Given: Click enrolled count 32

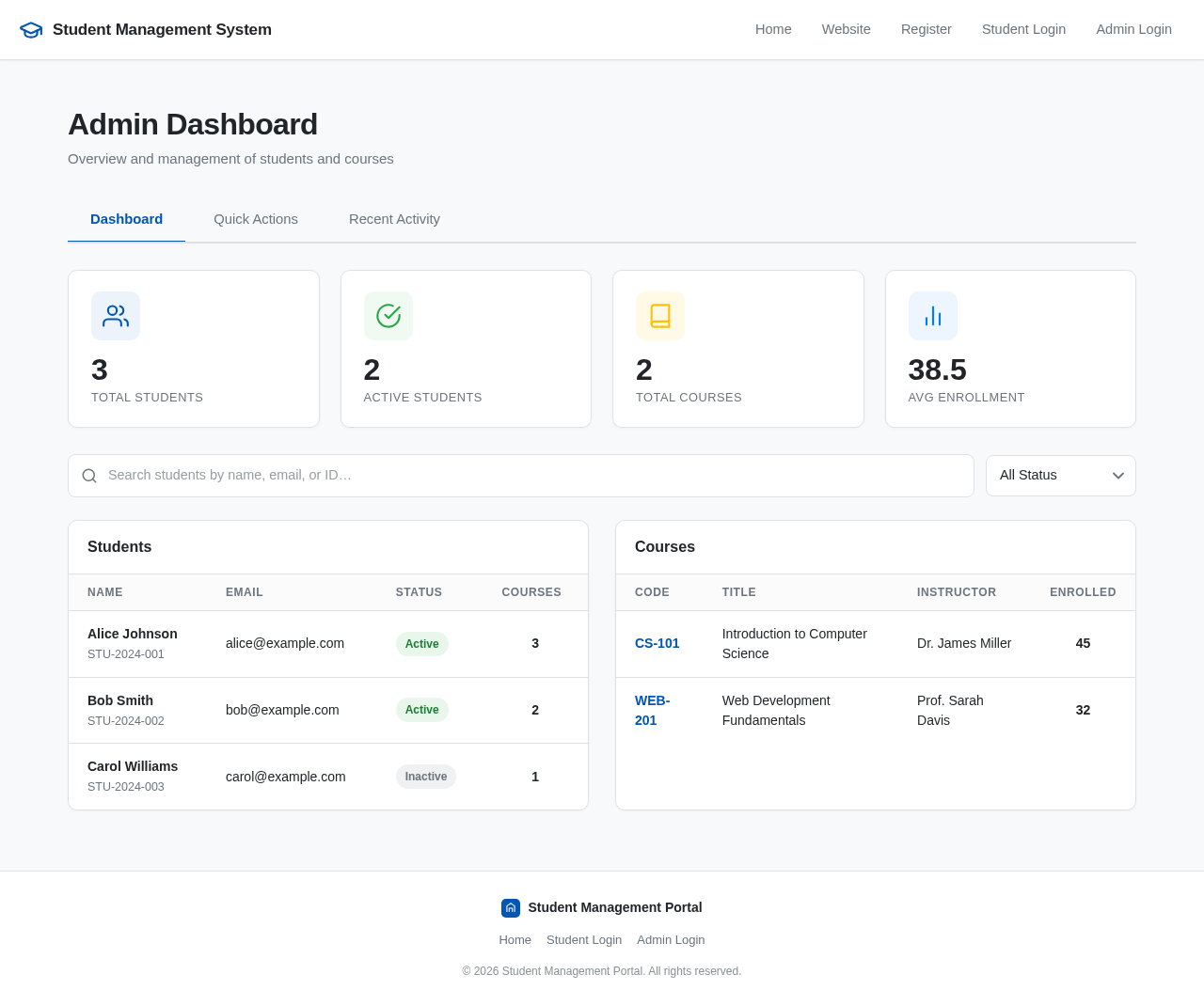Looking at the screenshot, I should click(1083, 711).
